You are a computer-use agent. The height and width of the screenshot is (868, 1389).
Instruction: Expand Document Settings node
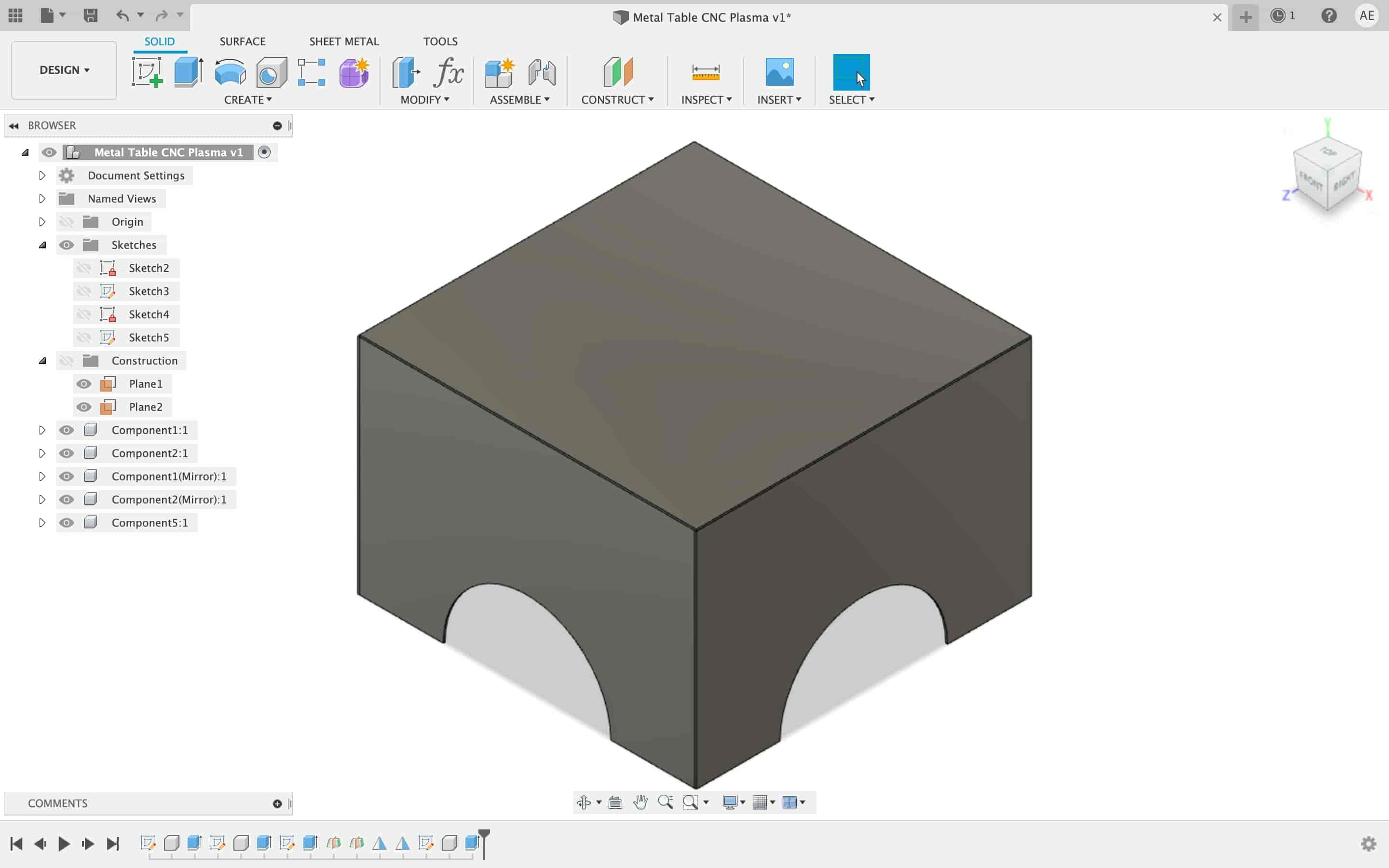[x=42, y=176]
